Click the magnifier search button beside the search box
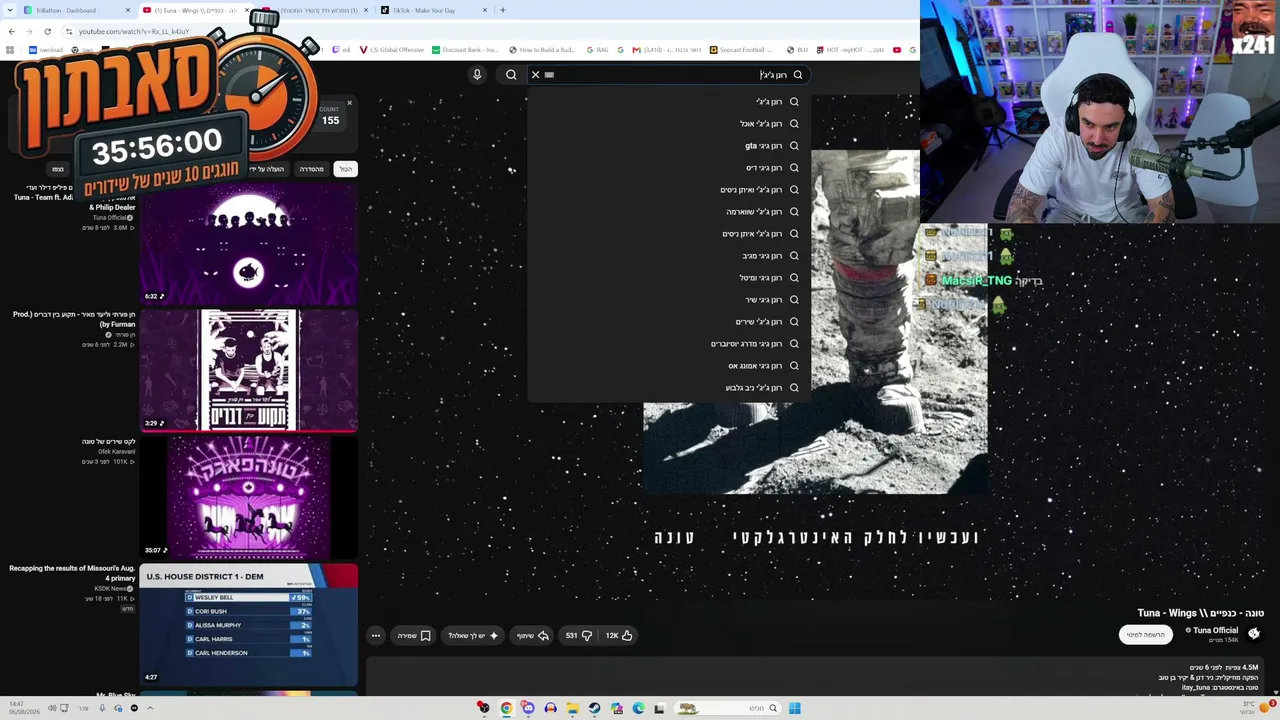Viewport: 1280px width, 720px height. [511, 75]
